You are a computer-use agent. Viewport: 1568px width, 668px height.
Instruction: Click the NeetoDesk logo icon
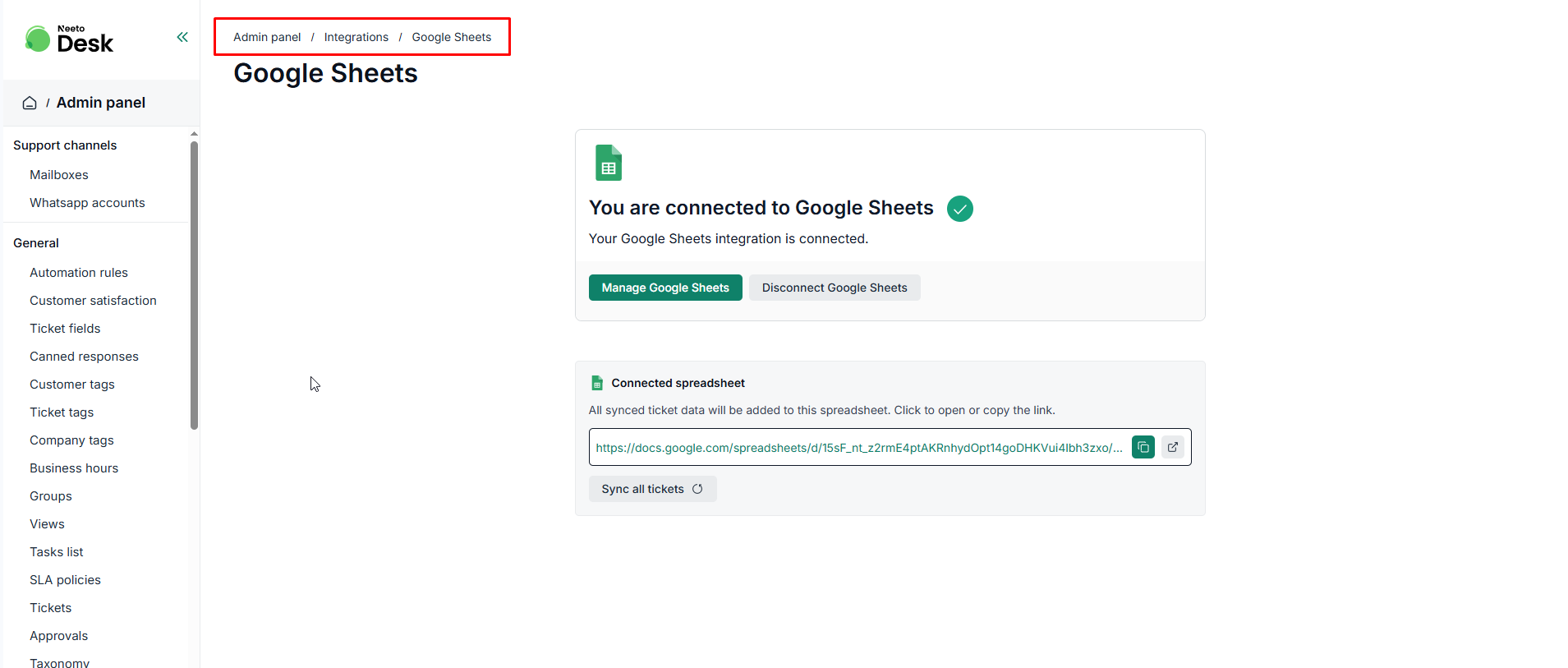[x=38, y=39]
